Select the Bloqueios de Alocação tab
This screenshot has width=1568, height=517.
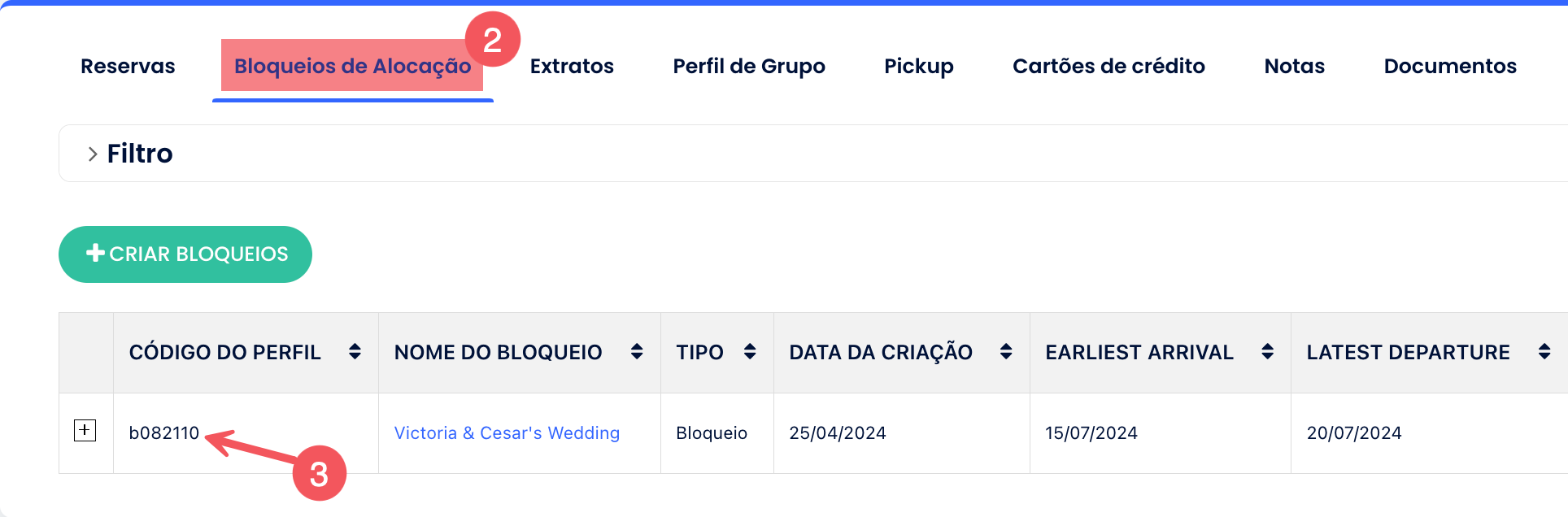point(352,67)
